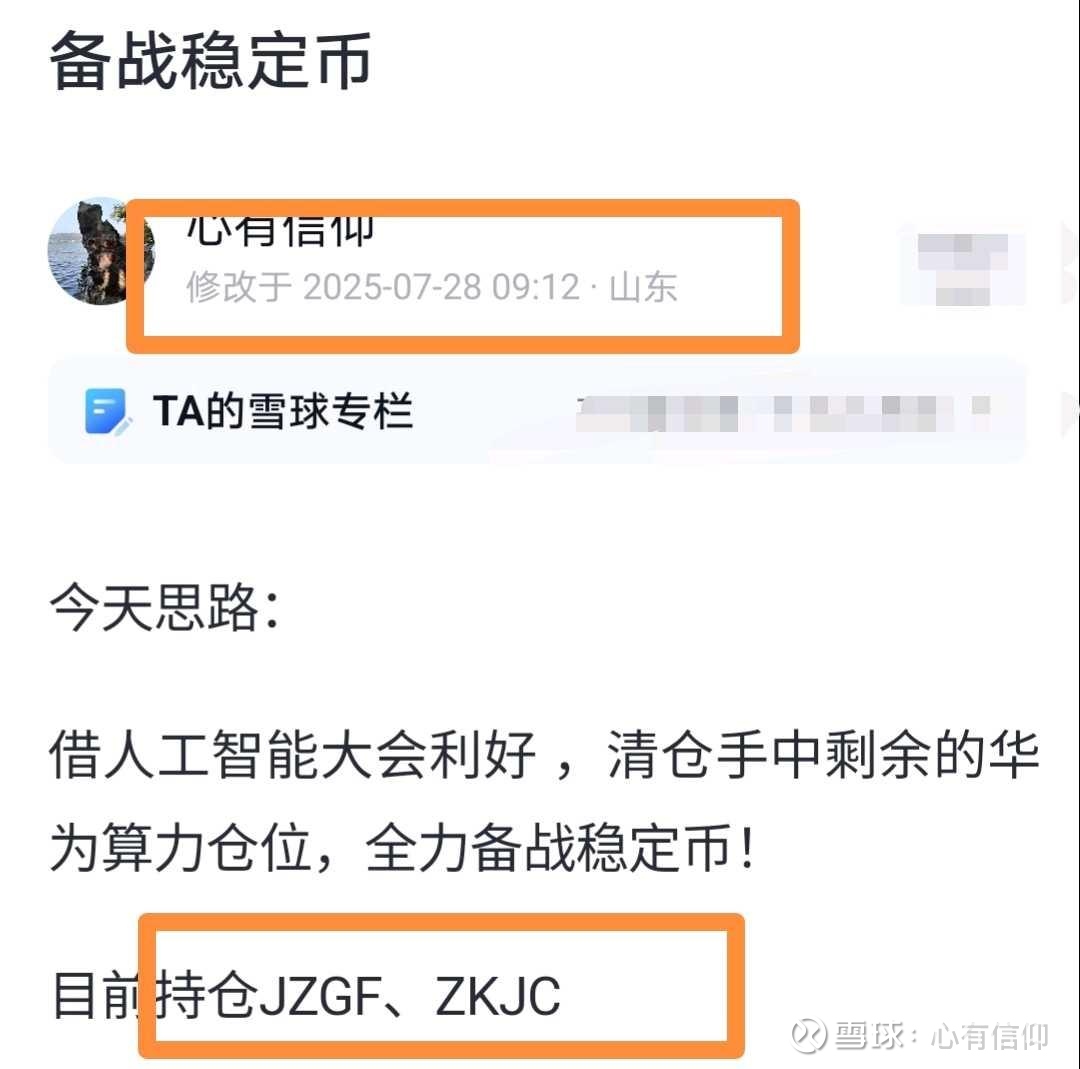Click the 雪球:心有信仰 watermark text
Image resolution: width=1080 pixels, height=1069 pixels.
coord(942,1036)
